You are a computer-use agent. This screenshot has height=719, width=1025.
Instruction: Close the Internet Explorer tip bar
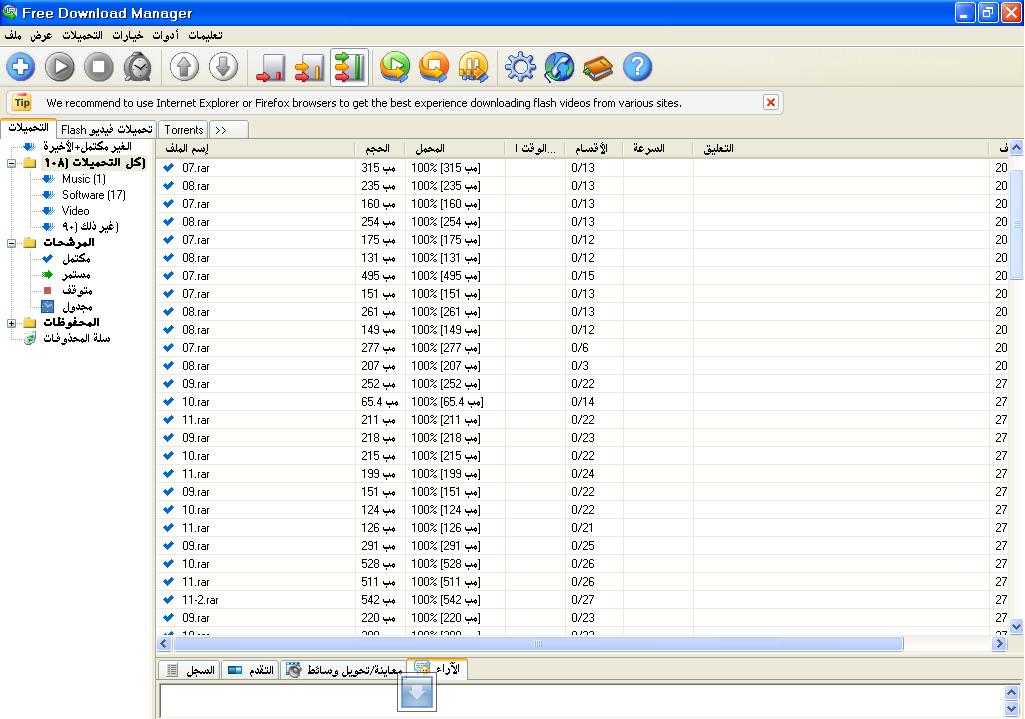pos(771,103)
